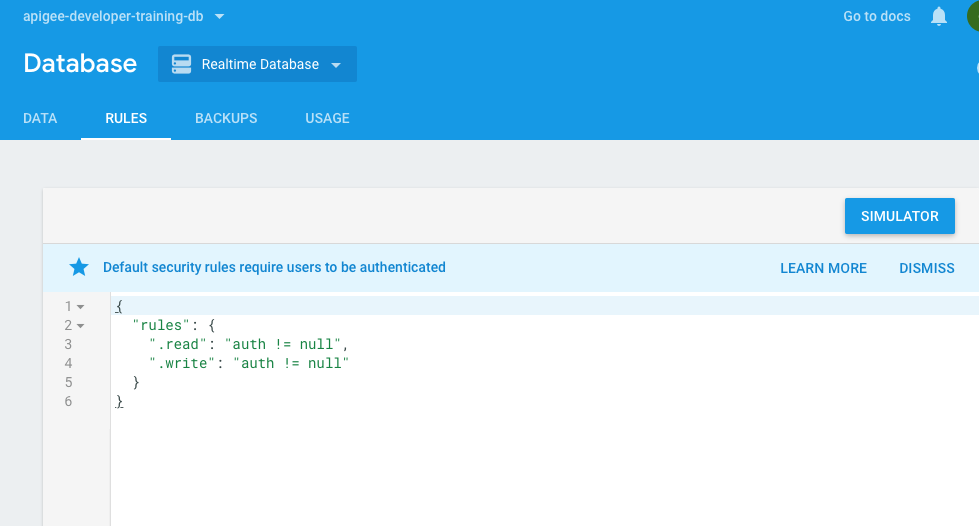The image size is (979, 526).
Task: Click line number 6 in gutter
Action: (68, 401)
